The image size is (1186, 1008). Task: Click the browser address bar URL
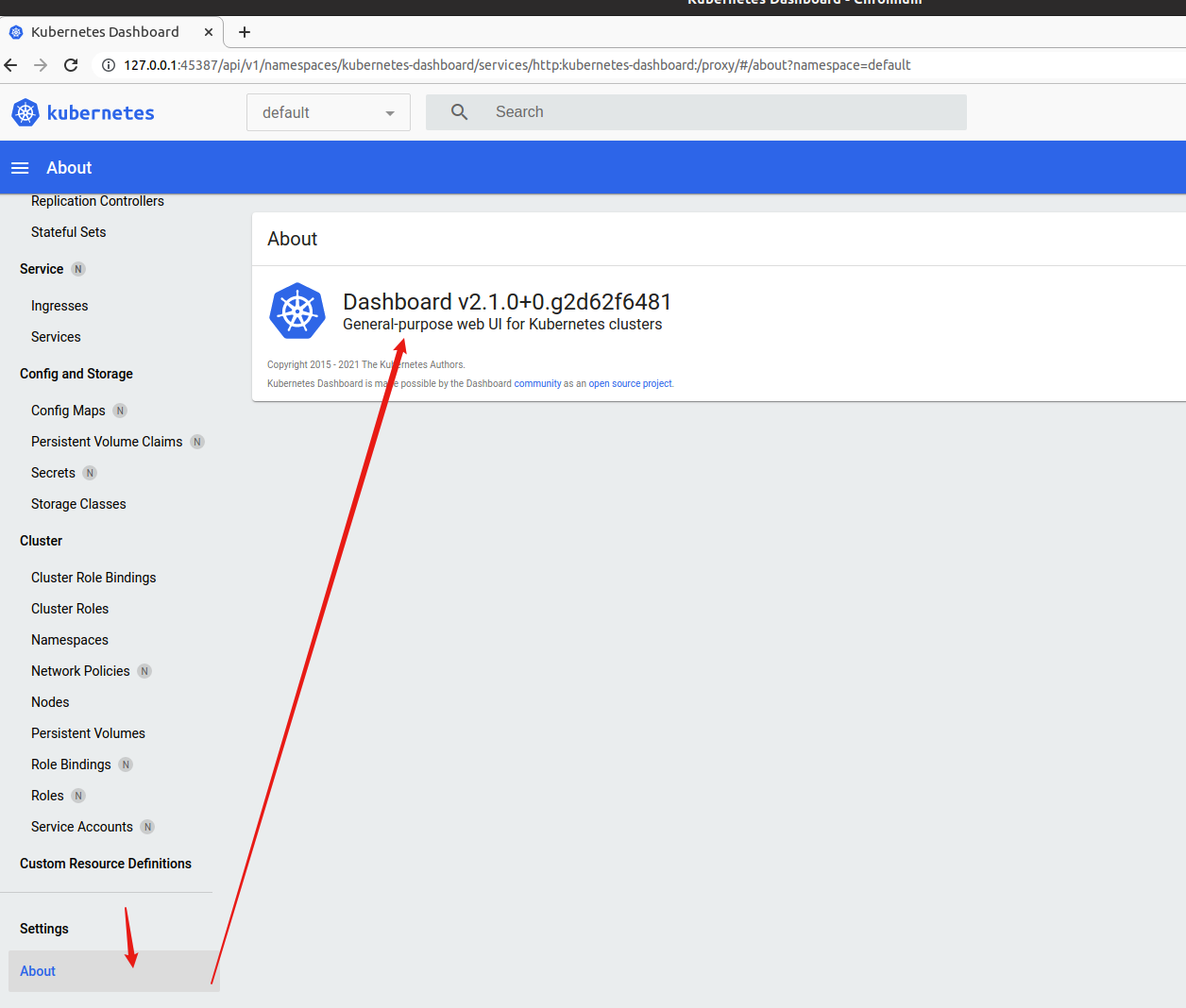[x=517, y=65]
